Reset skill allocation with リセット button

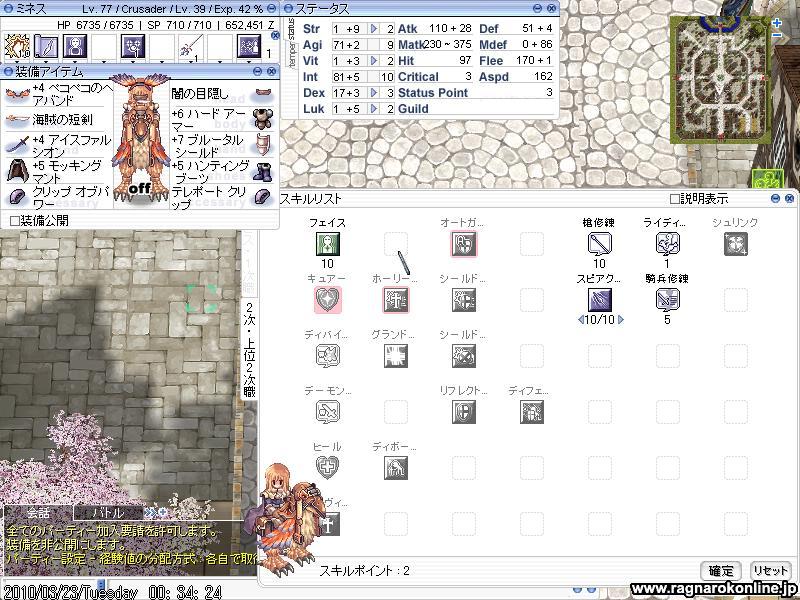[770, 570]
